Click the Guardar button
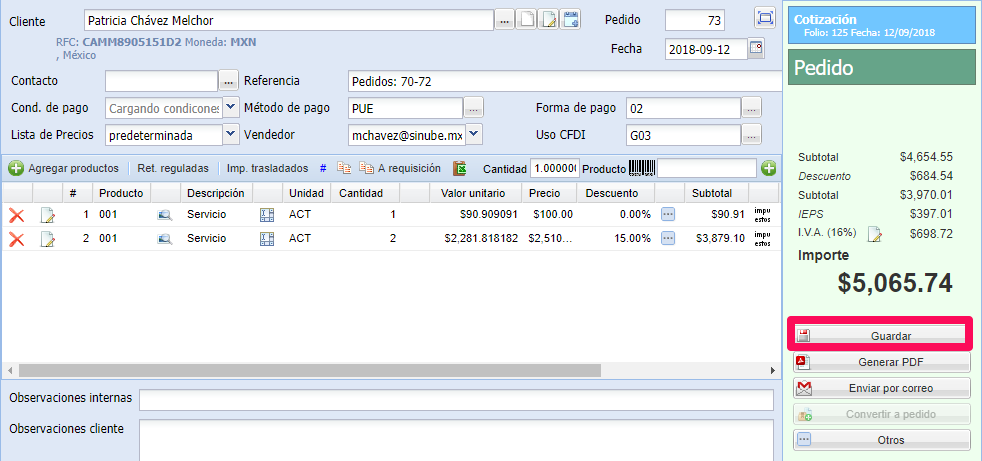Screen dimensions: 982x461 click(x=882, y=336)
